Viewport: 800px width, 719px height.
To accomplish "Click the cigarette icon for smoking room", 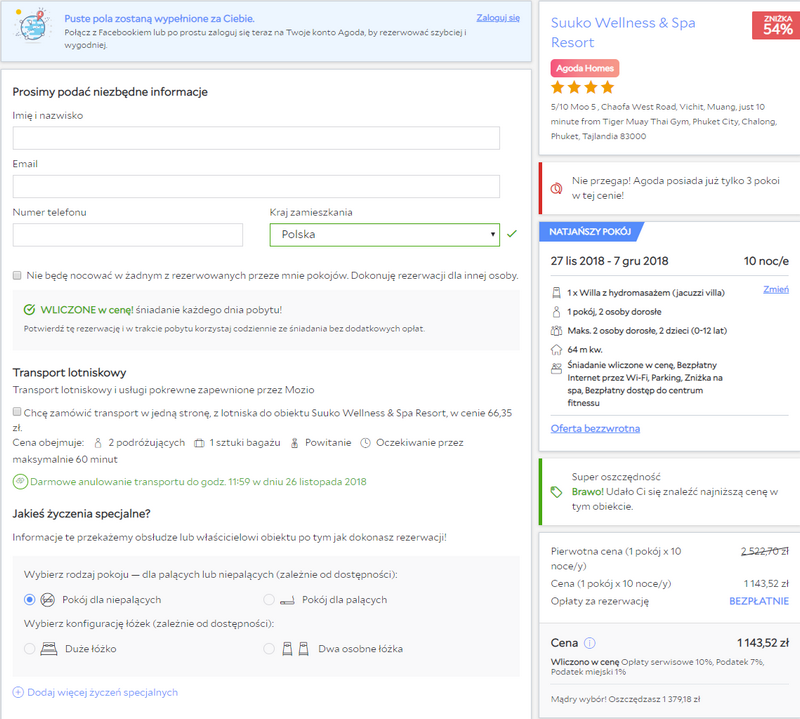I will click(287, 601).
